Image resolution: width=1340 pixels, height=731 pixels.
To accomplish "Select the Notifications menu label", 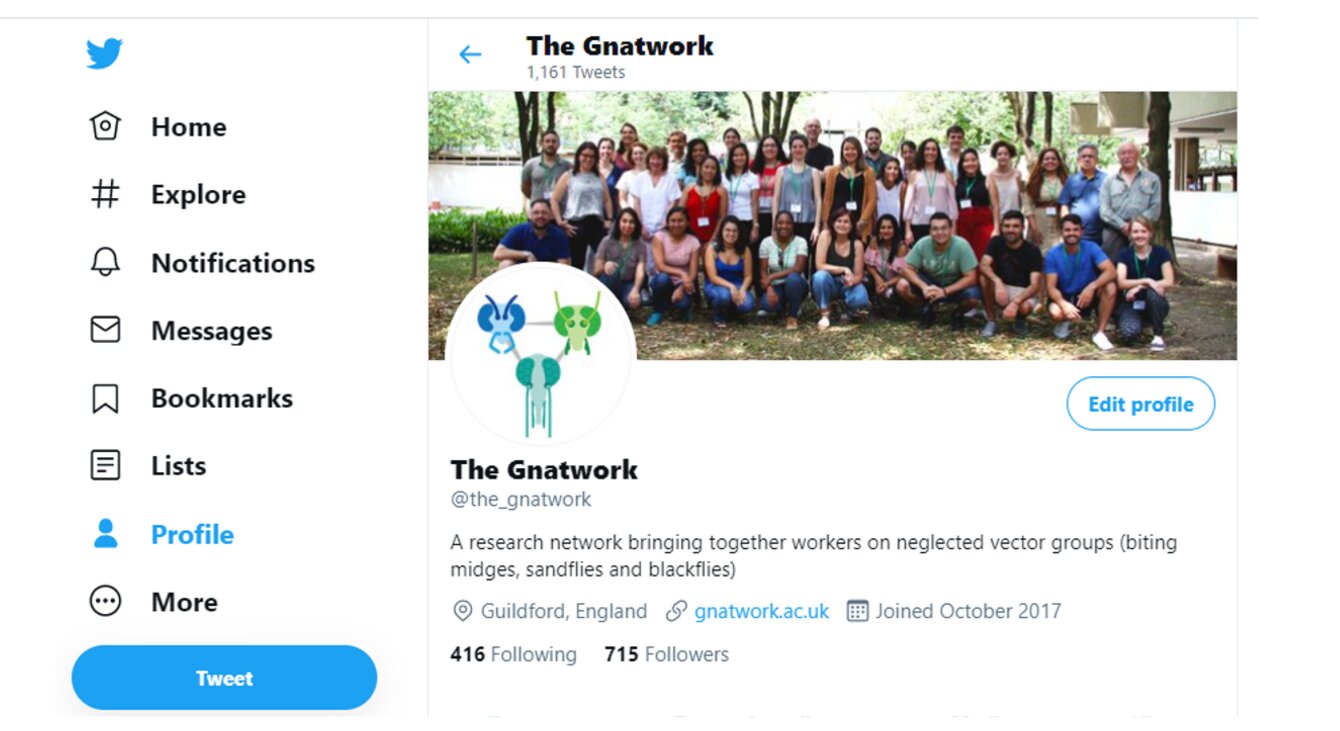I will [233, 263].
